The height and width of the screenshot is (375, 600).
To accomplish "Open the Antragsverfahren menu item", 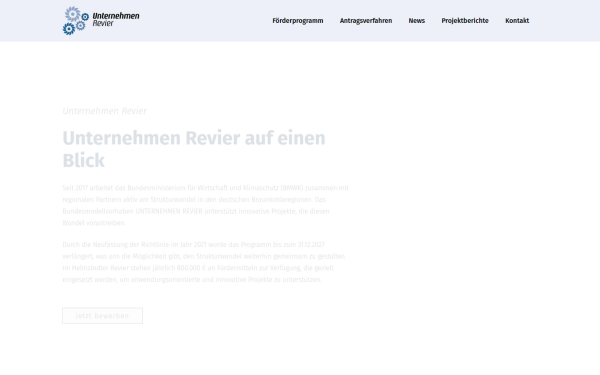I will click(366, 21).
